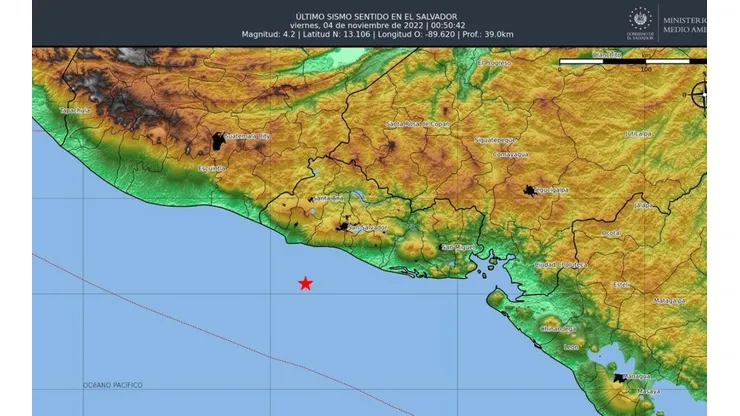
Task: Click the 'km' unit label above scale
Action: [648, 55]
